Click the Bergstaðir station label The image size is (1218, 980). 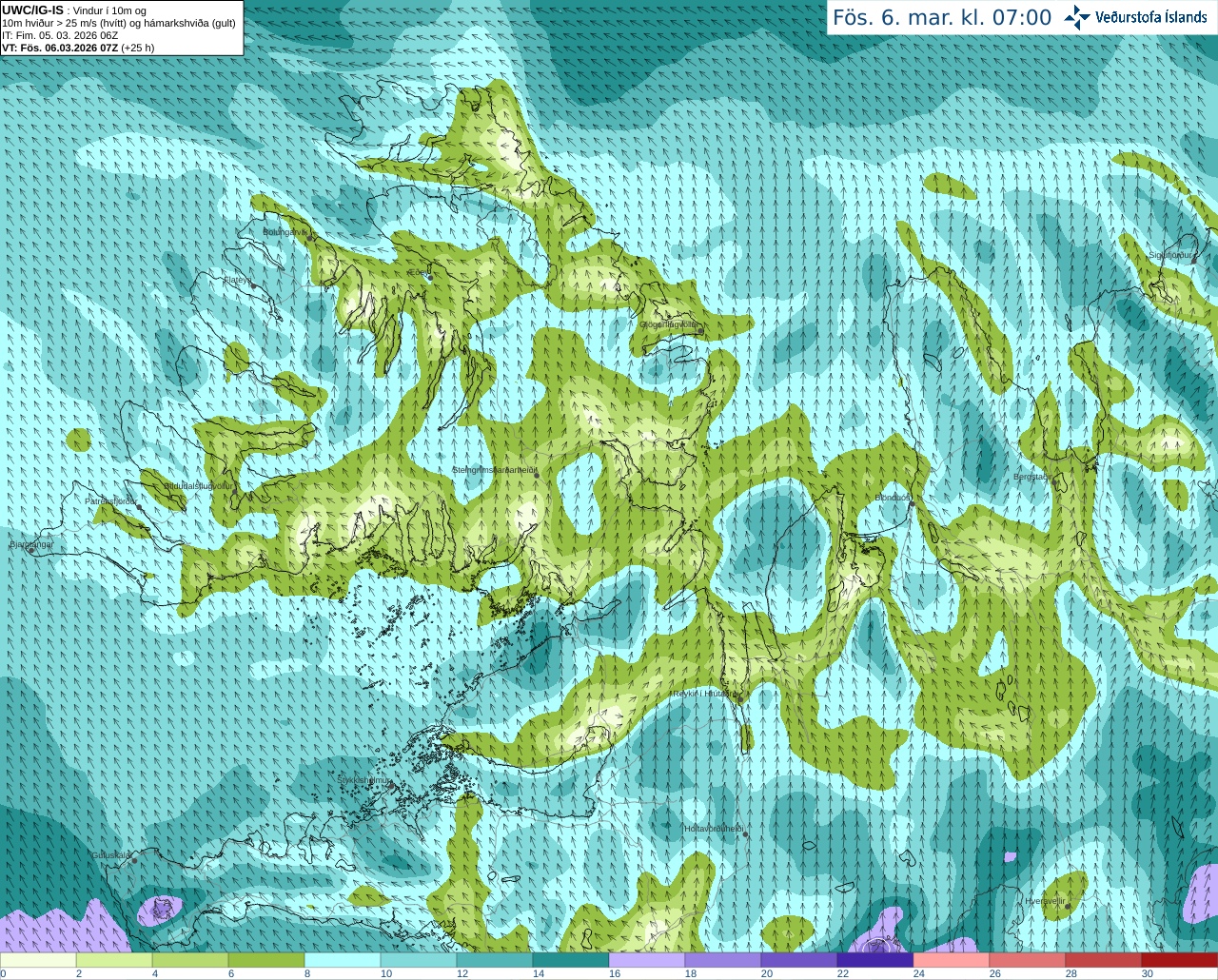(x=1031, y=477)
